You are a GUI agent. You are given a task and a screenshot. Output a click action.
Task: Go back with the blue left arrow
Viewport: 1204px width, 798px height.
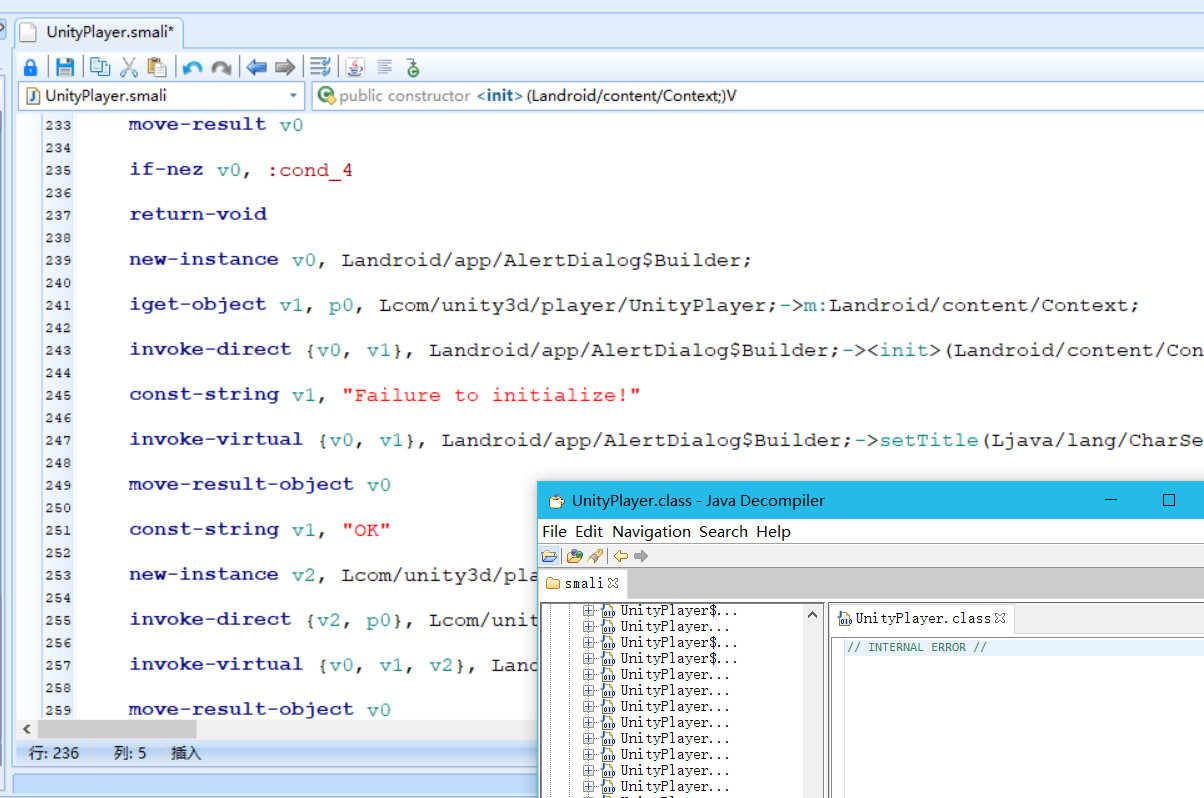257,67
